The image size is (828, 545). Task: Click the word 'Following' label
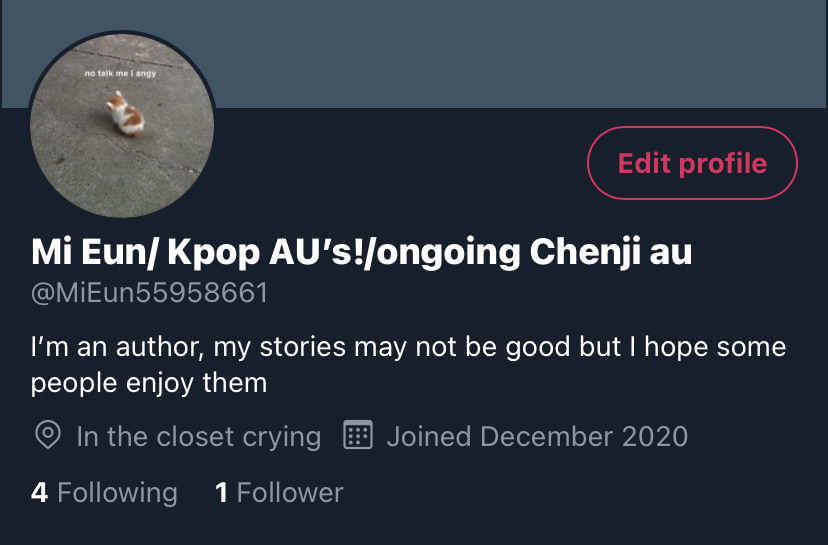[x=117, y=492]
